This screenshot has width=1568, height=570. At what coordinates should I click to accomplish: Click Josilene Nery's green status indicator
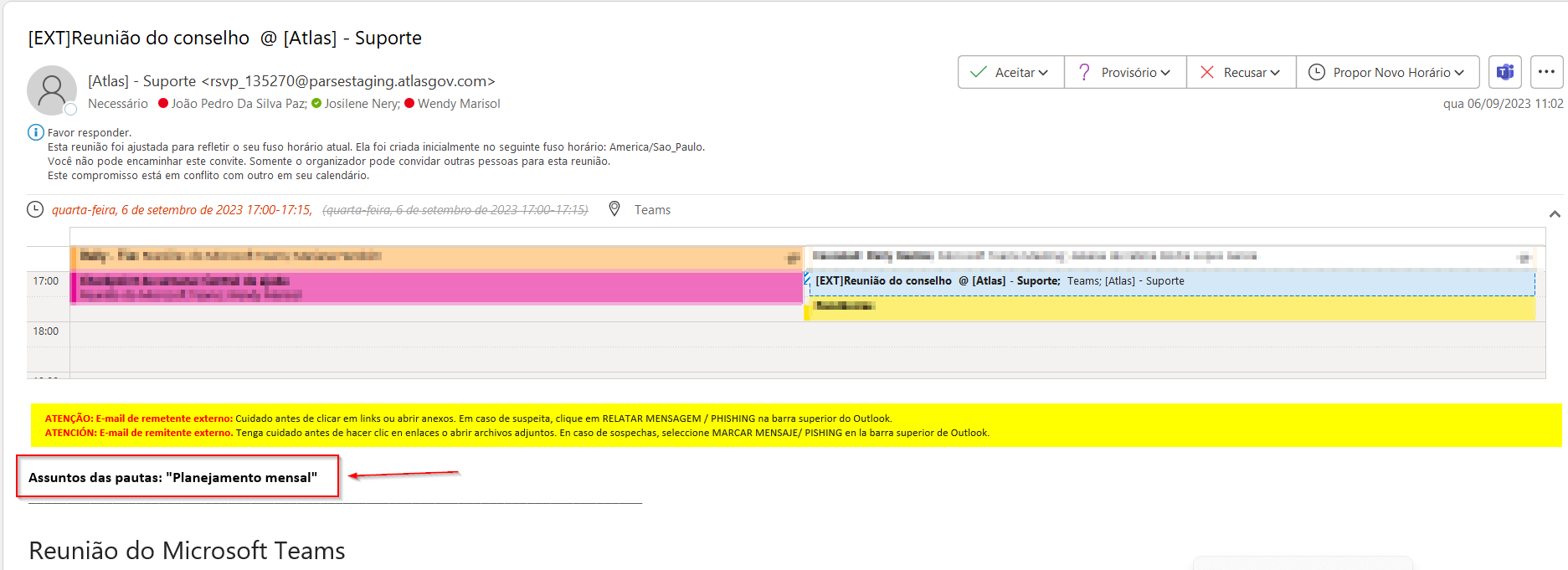pos(316,104)
